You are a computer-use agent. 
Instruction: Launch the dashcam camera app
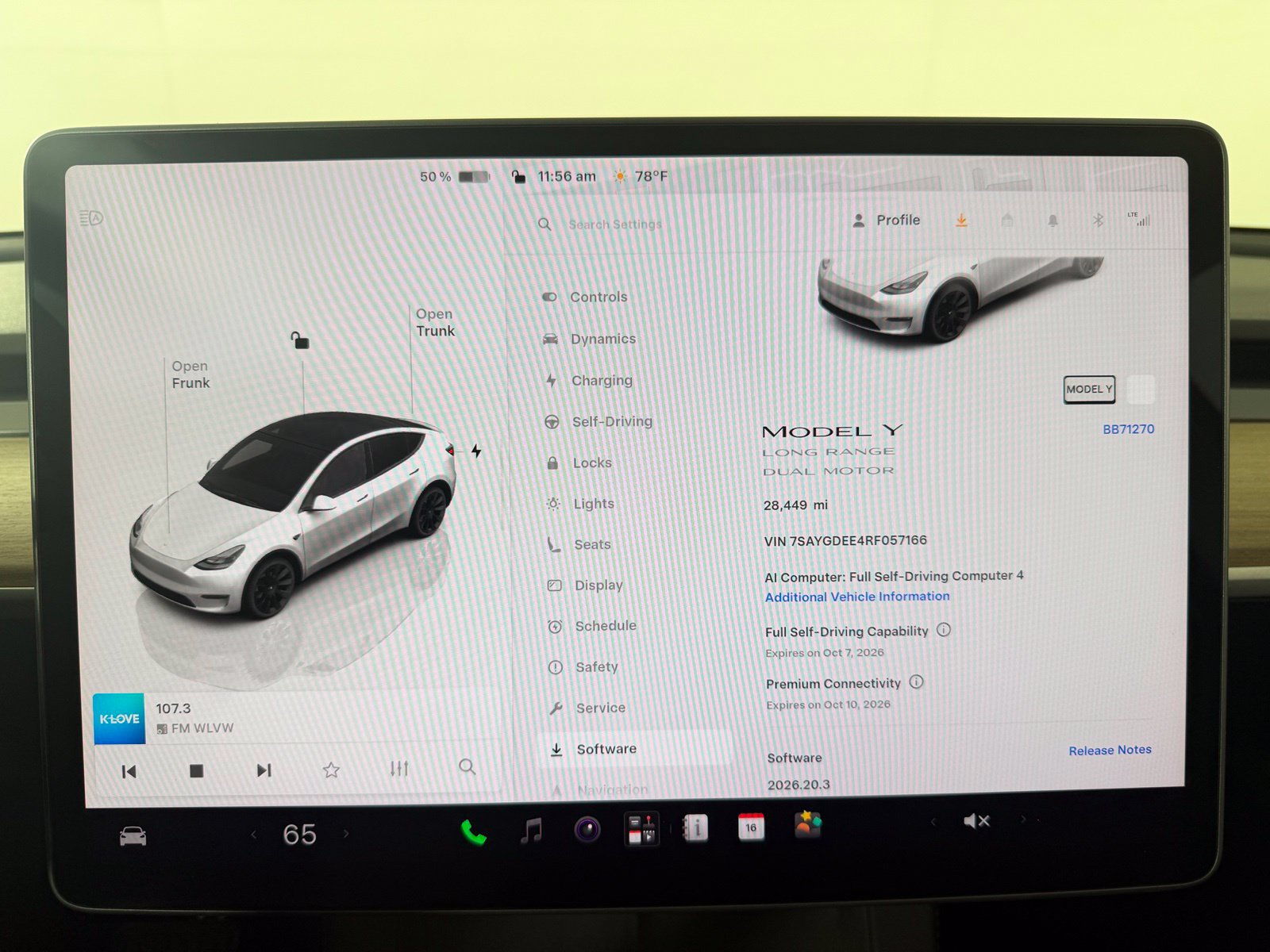tap(587, 830)
